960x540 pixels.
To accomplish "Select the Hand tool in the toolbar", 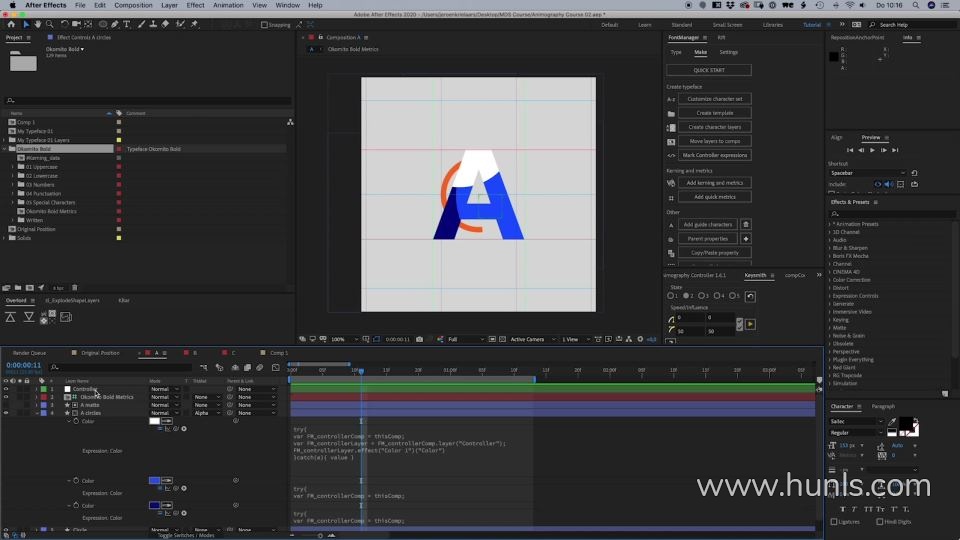I will 37,24.
